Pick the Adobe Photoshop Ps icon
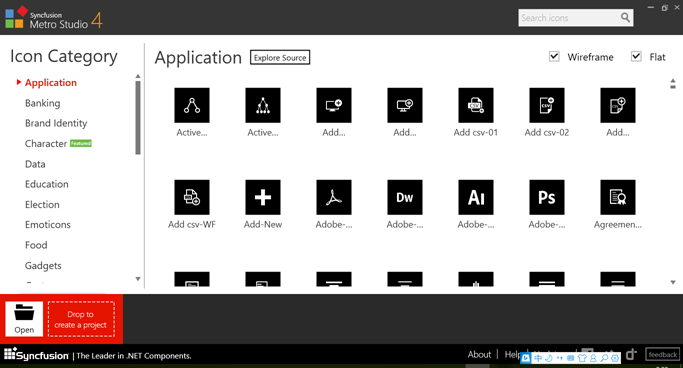Viewport: 683px width, 368px height. point(547,197)
